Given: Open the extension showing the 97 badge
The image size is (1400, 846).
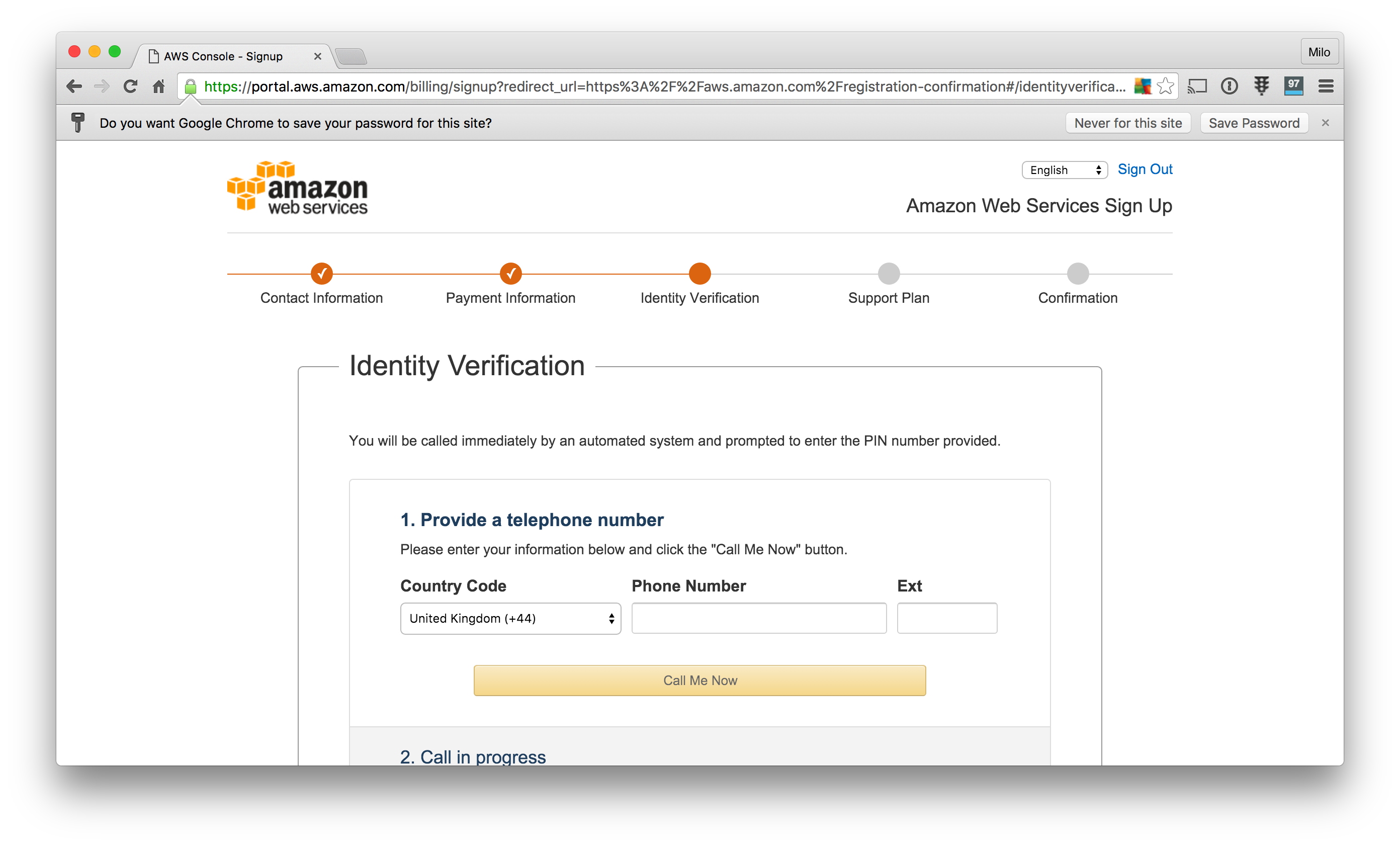Looking at the screenshot, I should pyautogui.click(x=1294, y=86).
